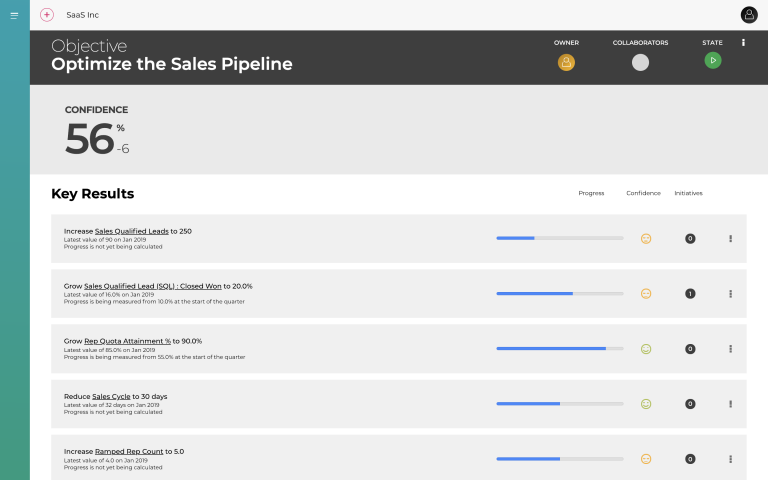The height and width of the screenshot is (480, 768).
Task: Click confidence face for Rep Quota Attainment row
Action: point(646,349)
